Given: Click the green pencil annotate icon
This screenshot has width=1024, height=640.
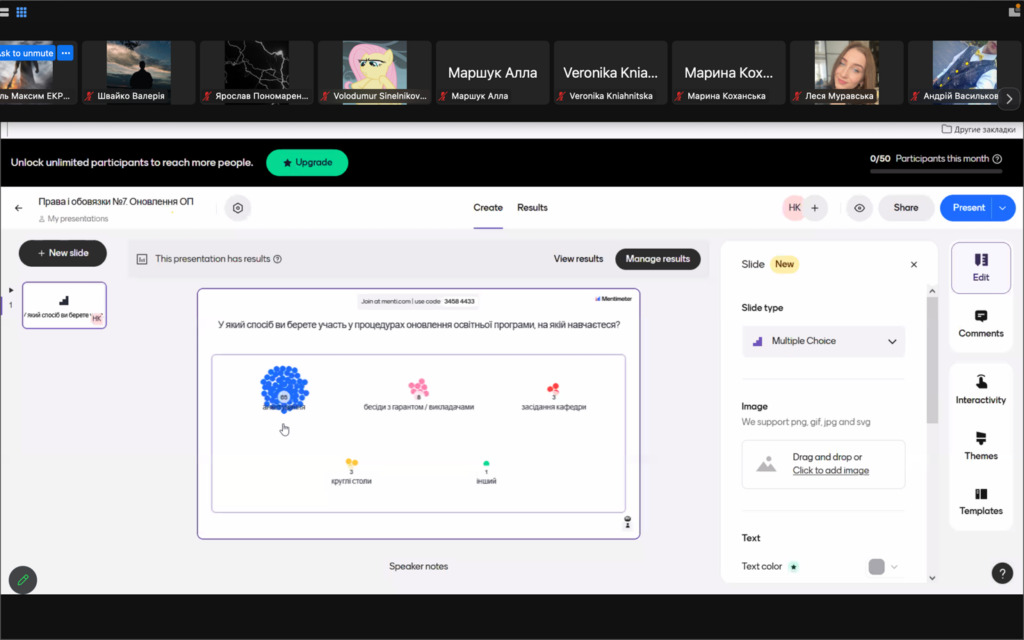Looking at the screenshot, I should [x=22, y=579].
